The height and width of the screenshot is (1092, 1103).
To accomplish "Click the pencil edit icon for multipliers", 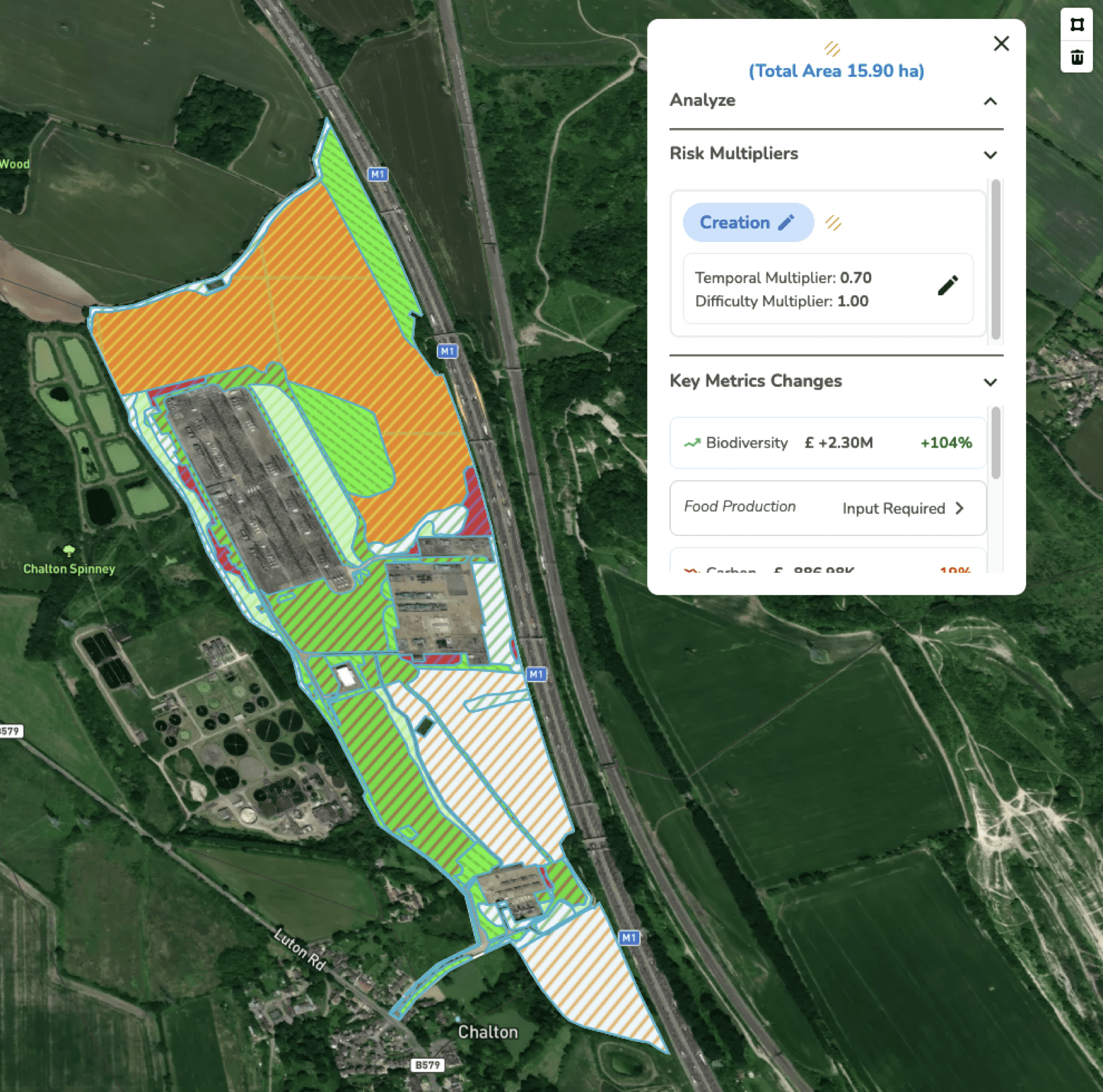I will pyautogui.click(x=947, y=286).
